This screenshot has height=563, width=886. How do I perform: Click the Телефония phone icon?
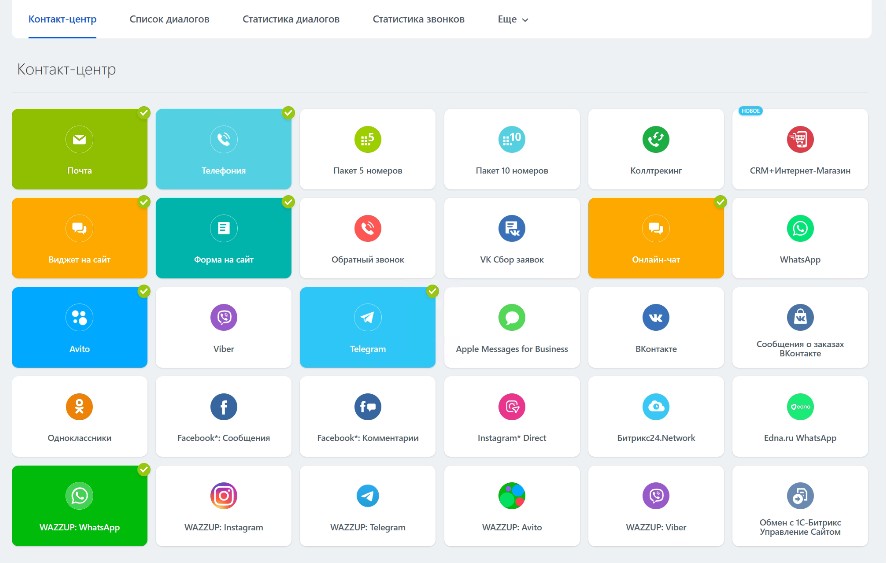click(223, 139)
